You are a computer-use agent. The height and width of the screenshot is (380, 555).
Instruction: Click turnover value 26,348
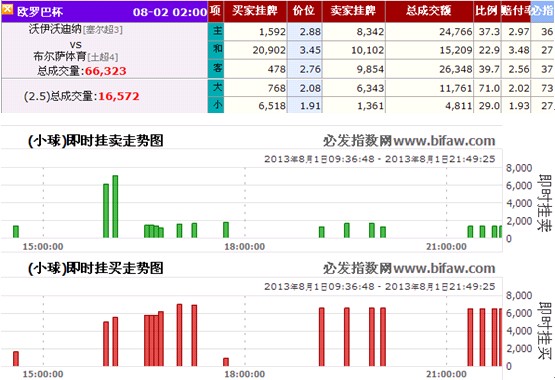click(x=456, y=69)
